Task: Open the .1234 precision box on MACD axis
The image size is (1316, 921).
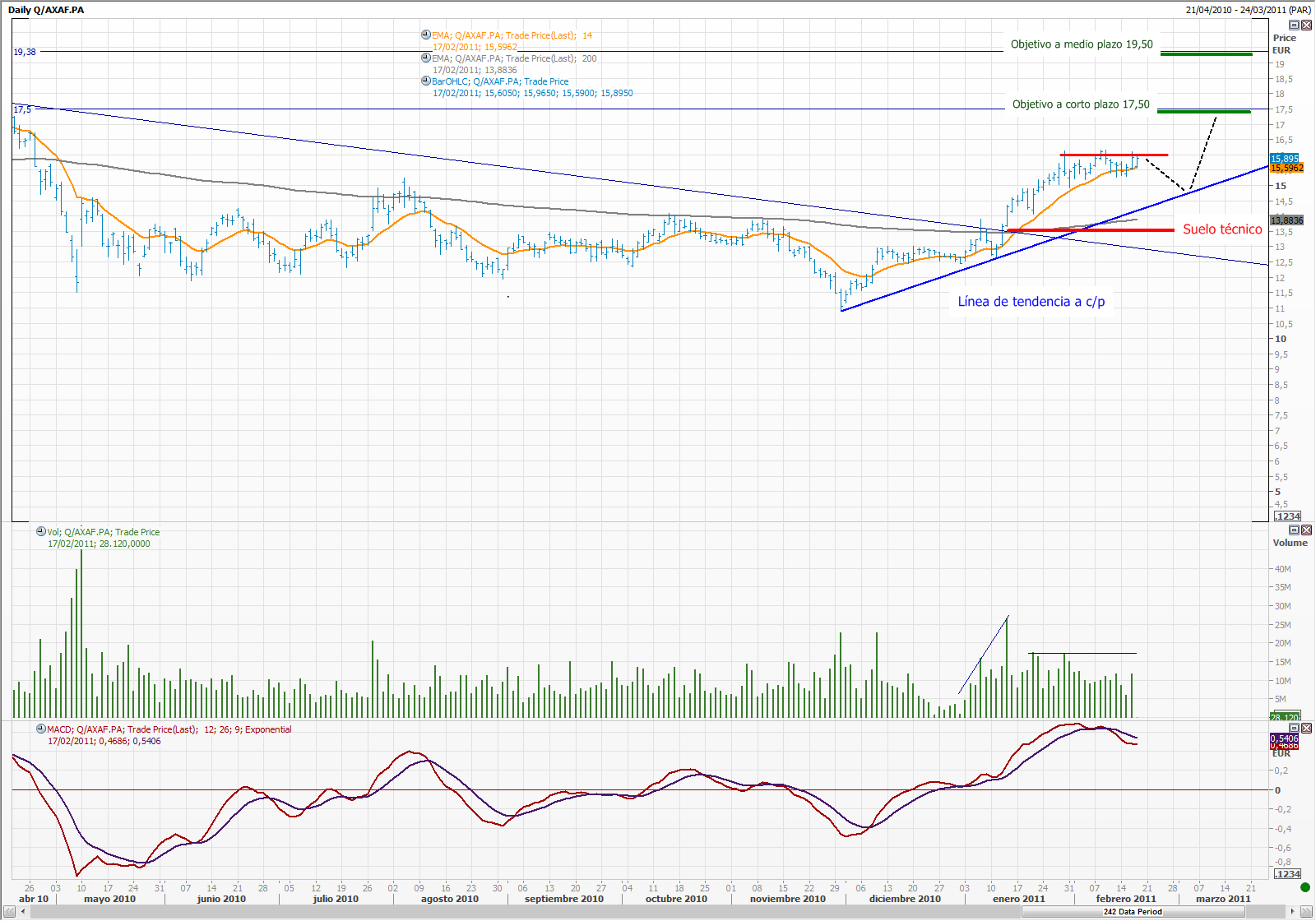Action: click(x=1287, y=874)
